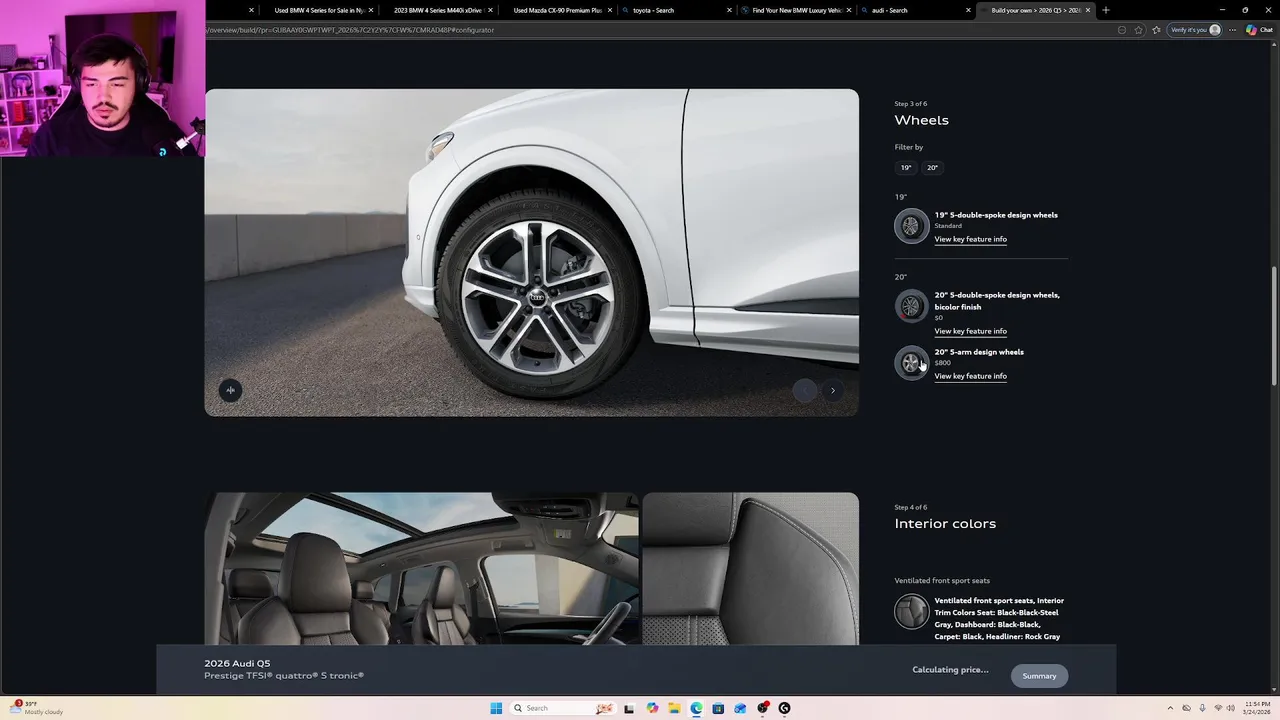Click the Verify it's you profile button
1280x720 pixels.
click(x=1195, y=30)
